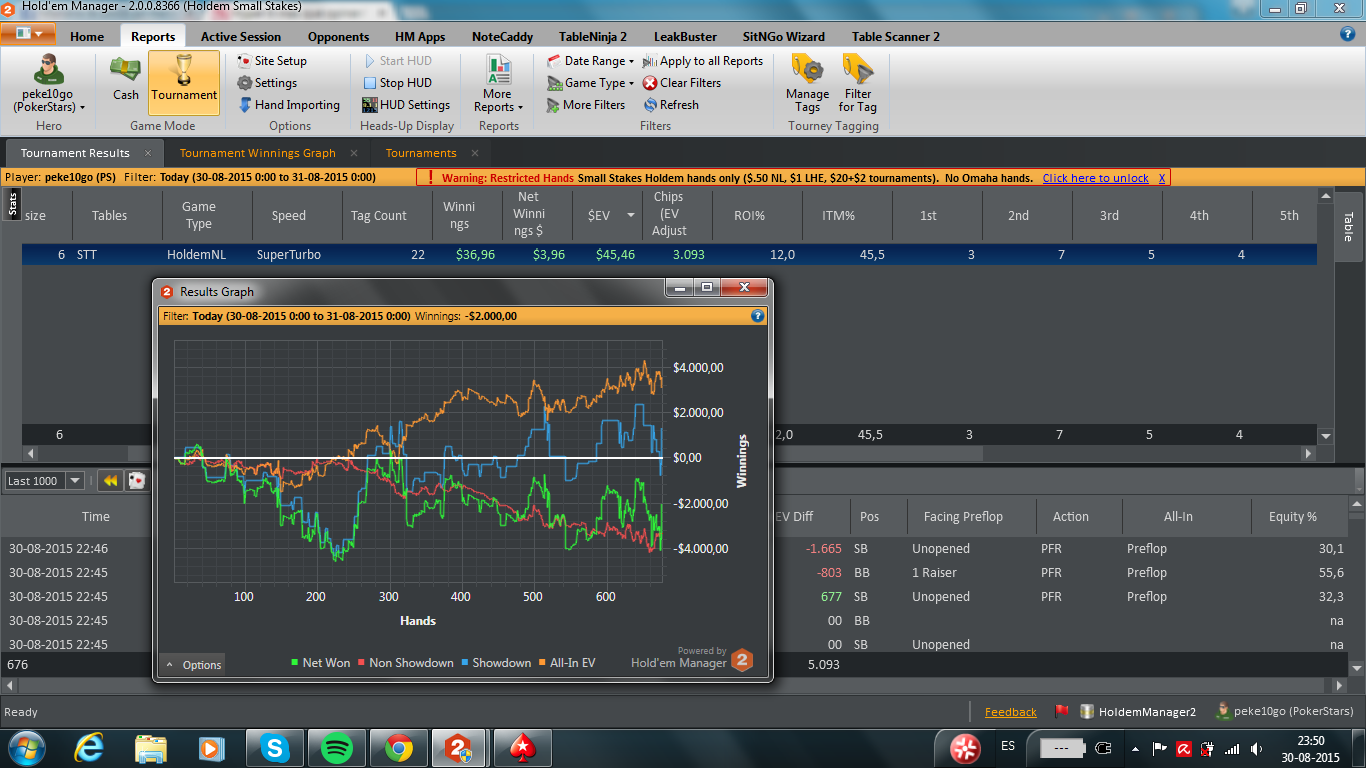Open HUD Settings
The height and width of the screenshot is (768, 1366).
pyautogui.click(x=406, y=105)
